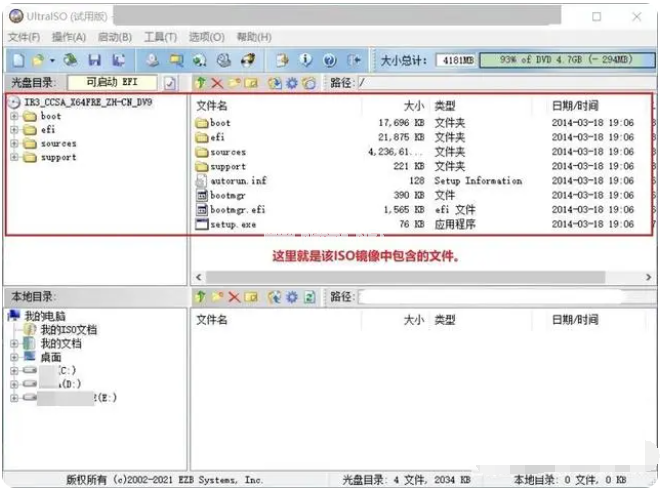This screenshot has width=661, height=490.
Task: Click the local 路径 input field
Action: [x=500, y=297]
